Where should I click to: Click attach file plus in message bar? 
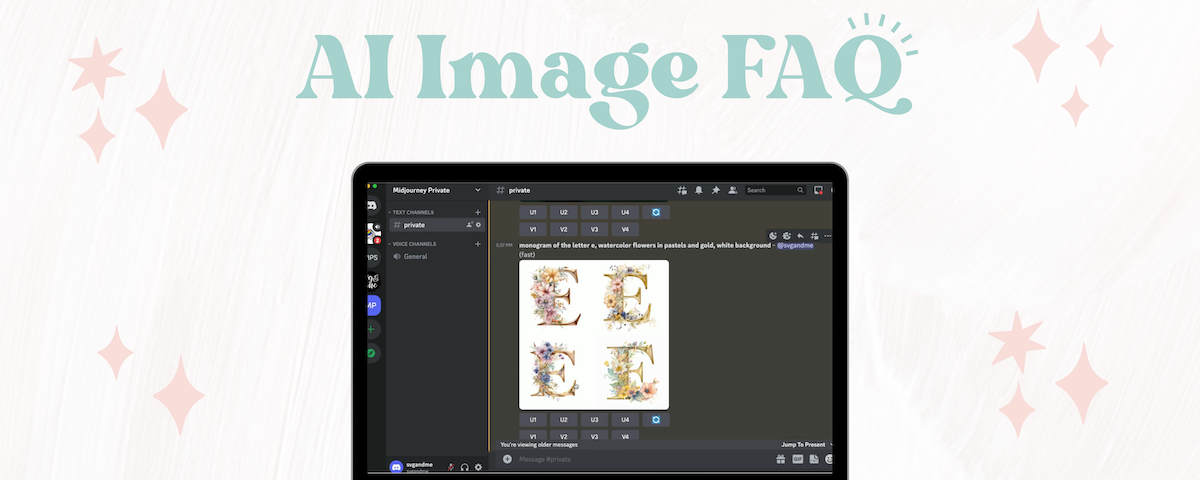click(507, 459)
